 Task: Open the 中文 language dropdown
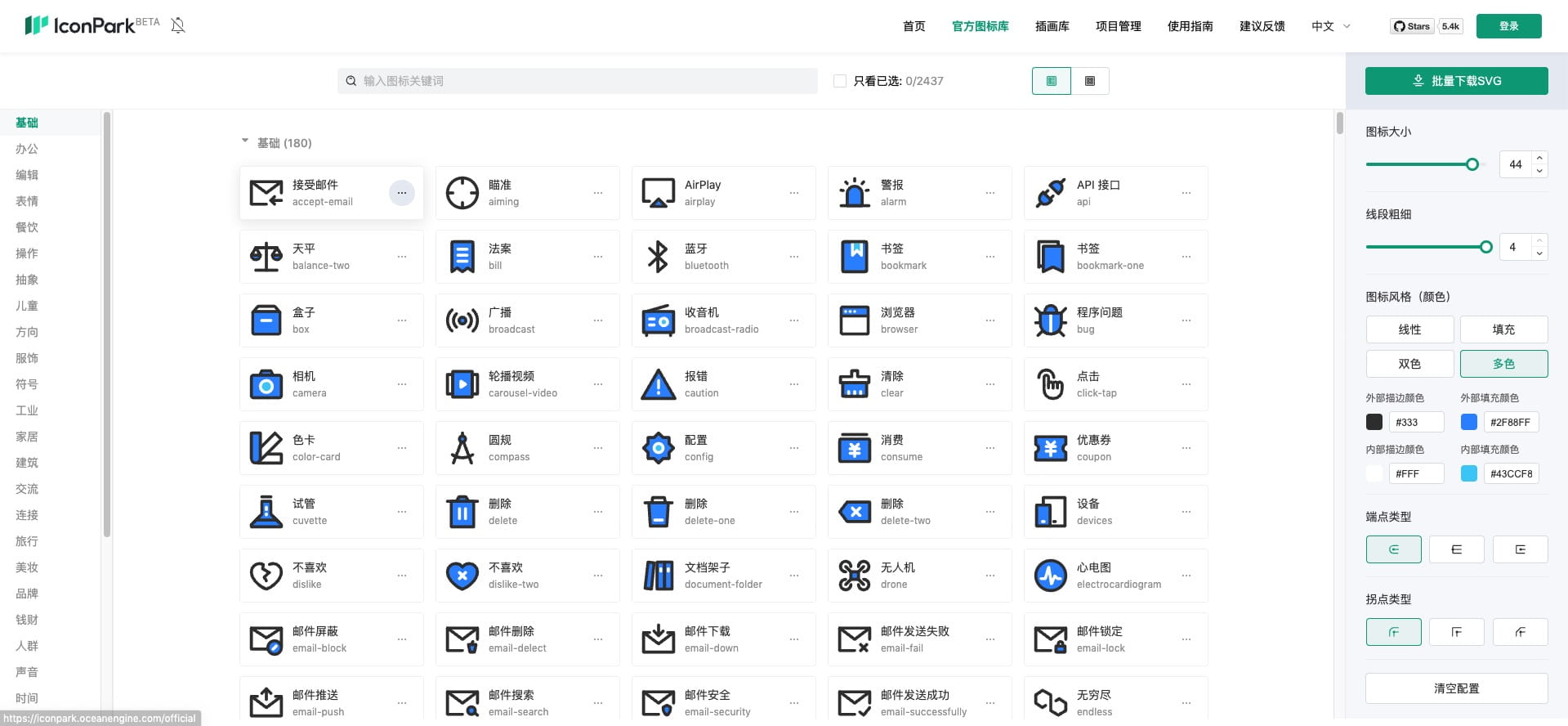click(x=1331, y=26)
